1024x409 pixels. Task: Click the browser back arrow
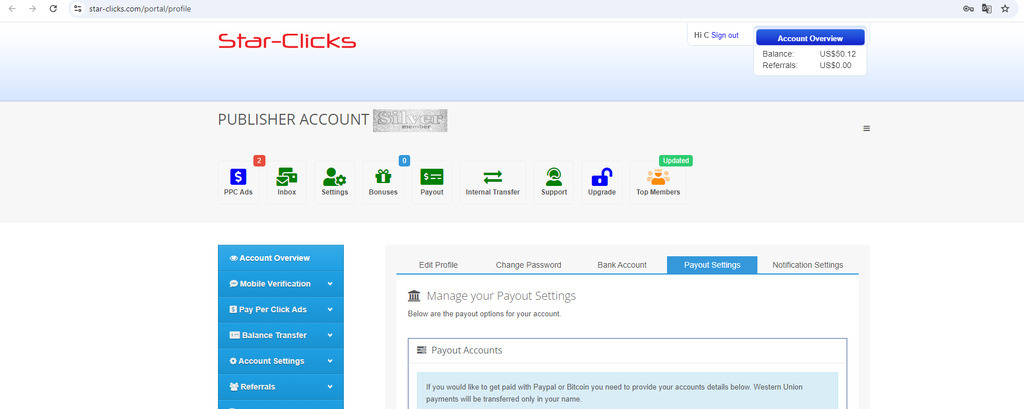tap(12, 8)
